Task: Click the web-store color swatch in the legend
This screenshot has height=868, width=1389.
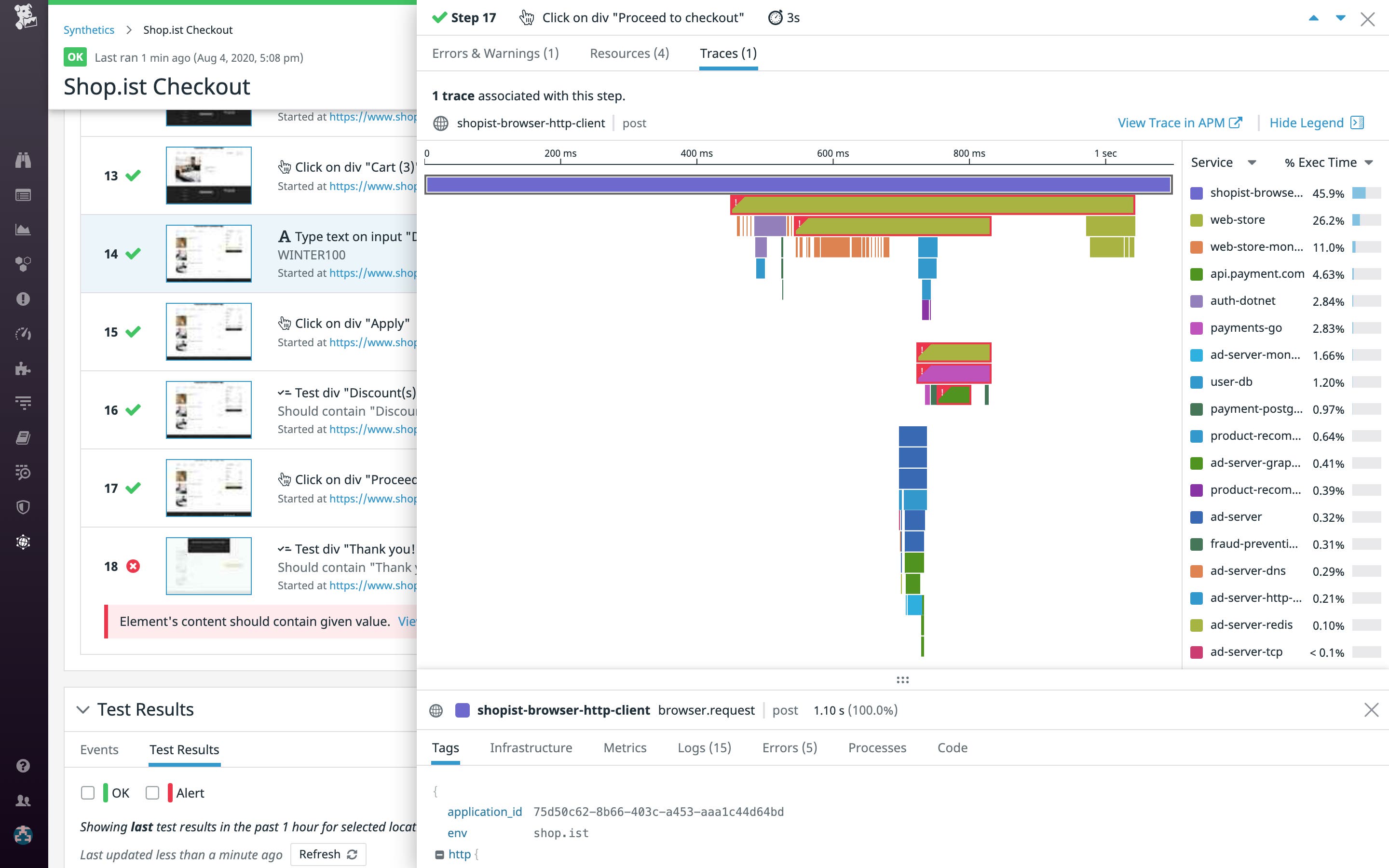Action: pos(1198,219)
